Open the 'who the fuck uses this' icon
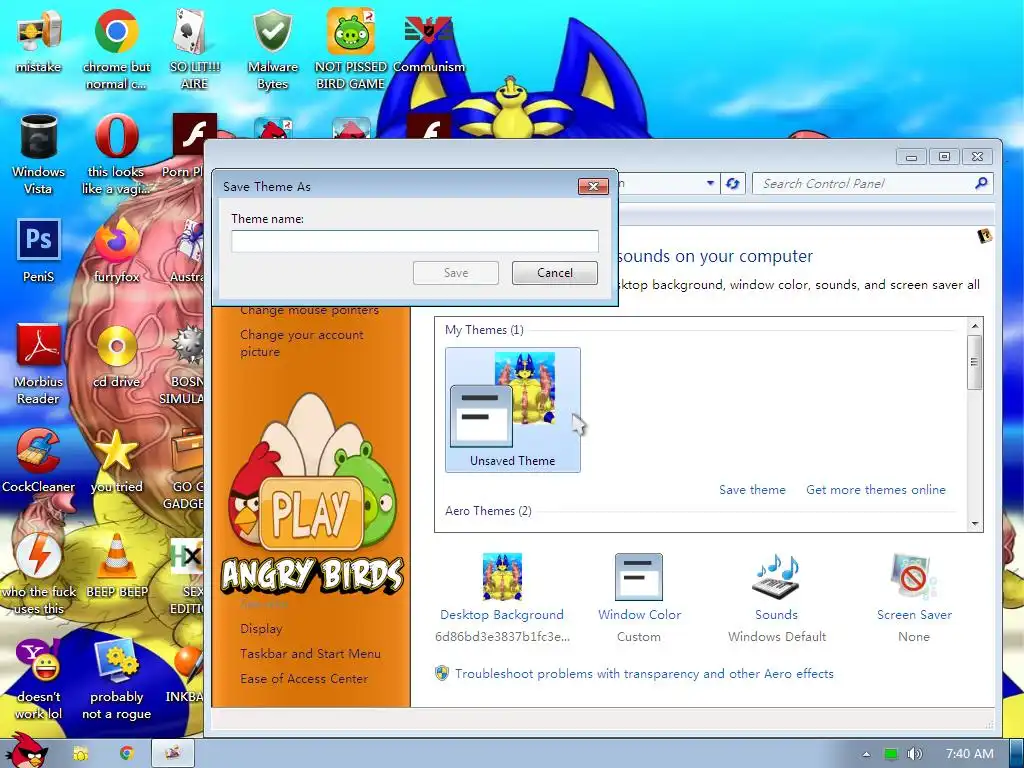The image size is (1024, 768). click(x=39, y=574)
